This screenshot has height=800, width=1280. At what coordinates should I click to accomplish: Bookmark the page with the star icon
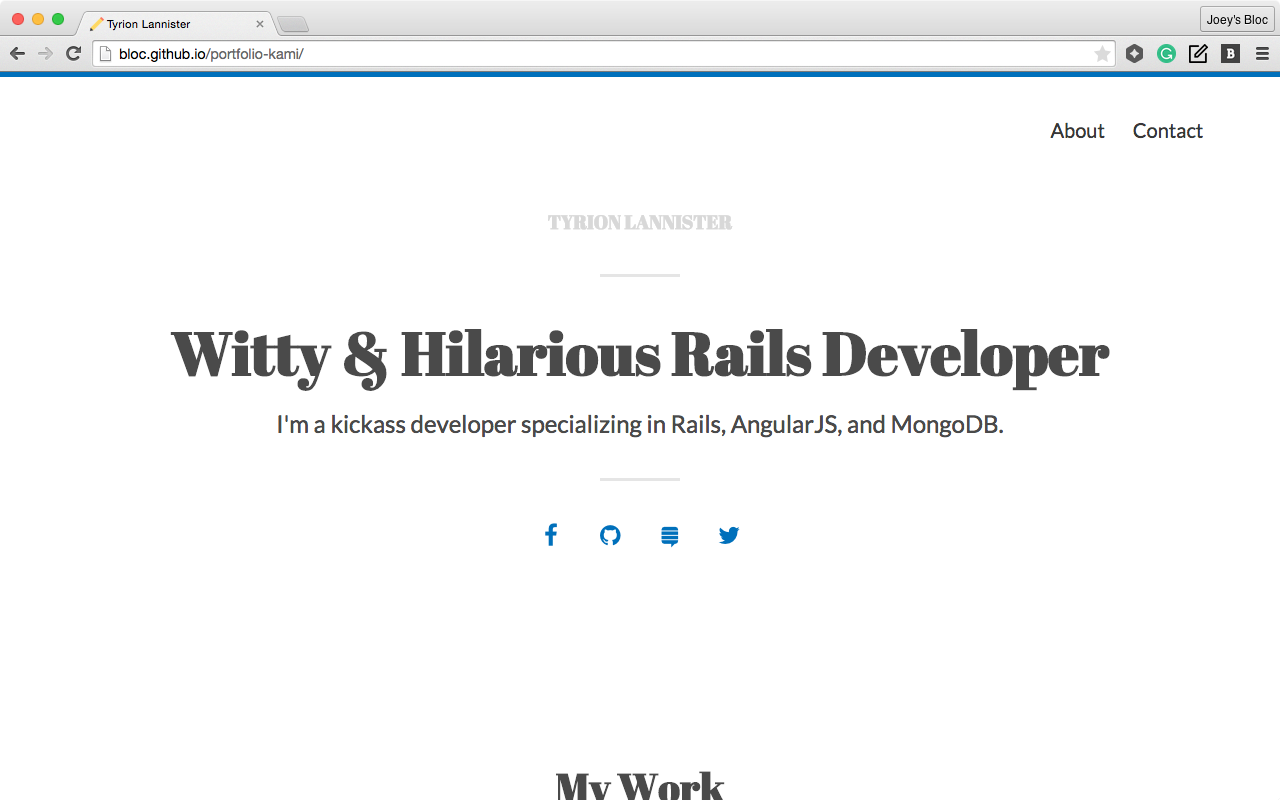coord(1102,54)
